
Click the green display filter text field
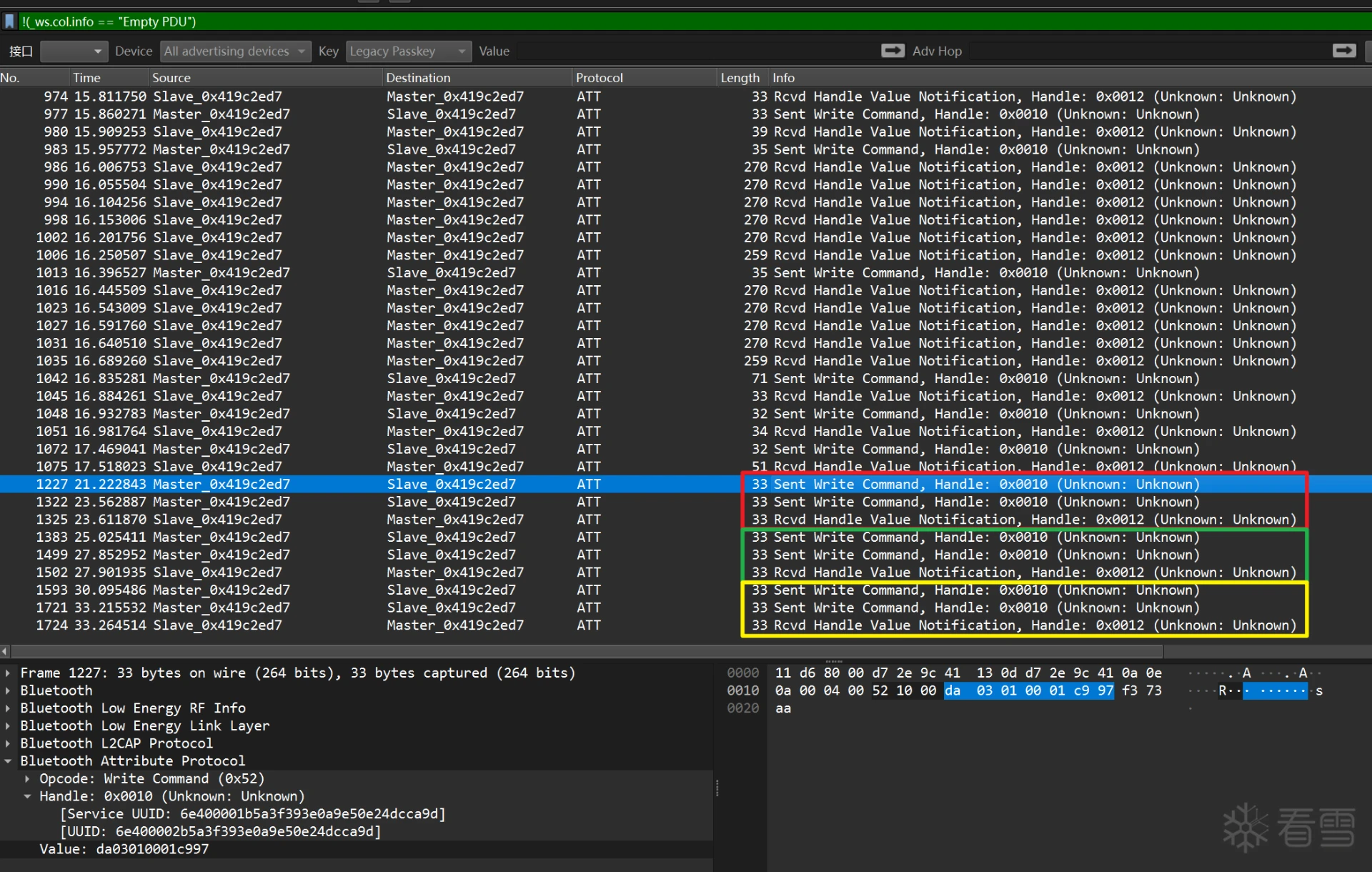pyautogui.click(x=686, y=21)
